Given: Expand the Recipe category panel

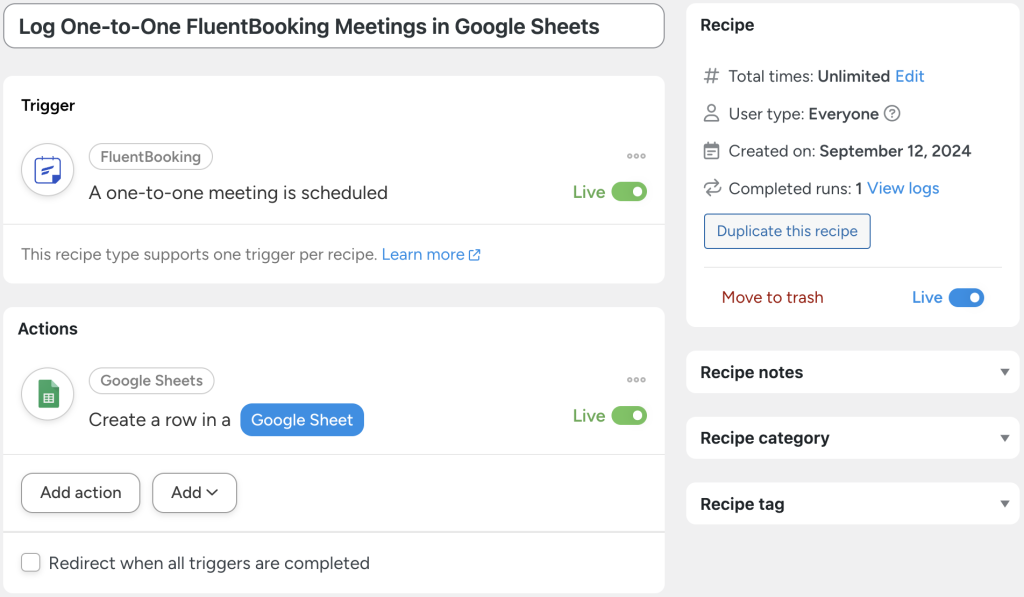Looking at the screenshot, I should tap(1005, 438).
